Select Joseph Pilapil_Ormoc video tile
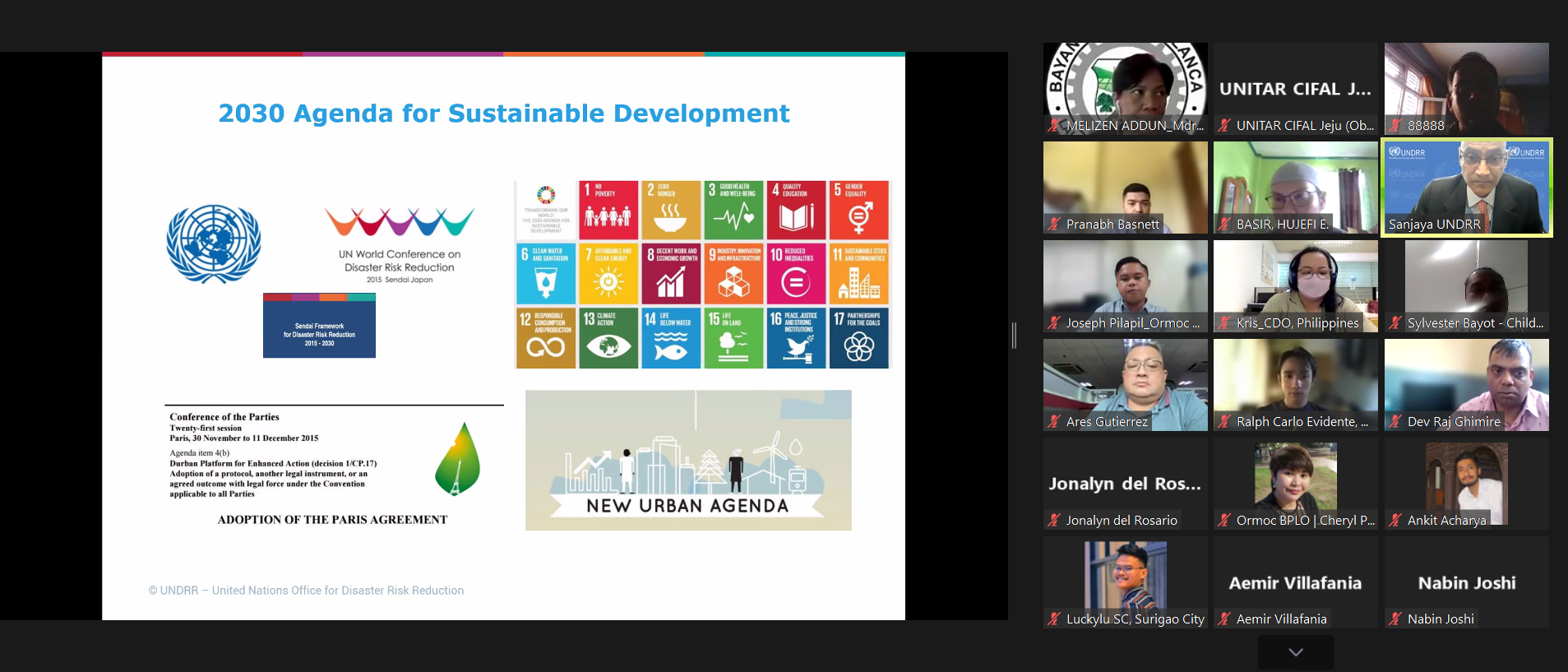Viewport: 1568px width, 672px height. pyautogui.click(x=1126, y=286)
